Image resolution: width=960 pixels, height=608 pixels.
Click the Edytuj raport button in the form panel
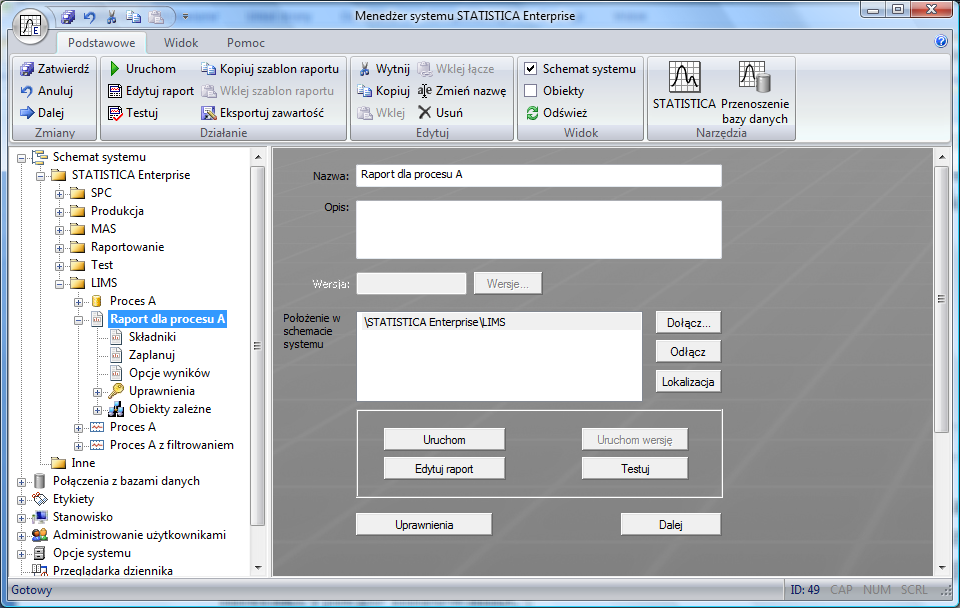point(444,469)
